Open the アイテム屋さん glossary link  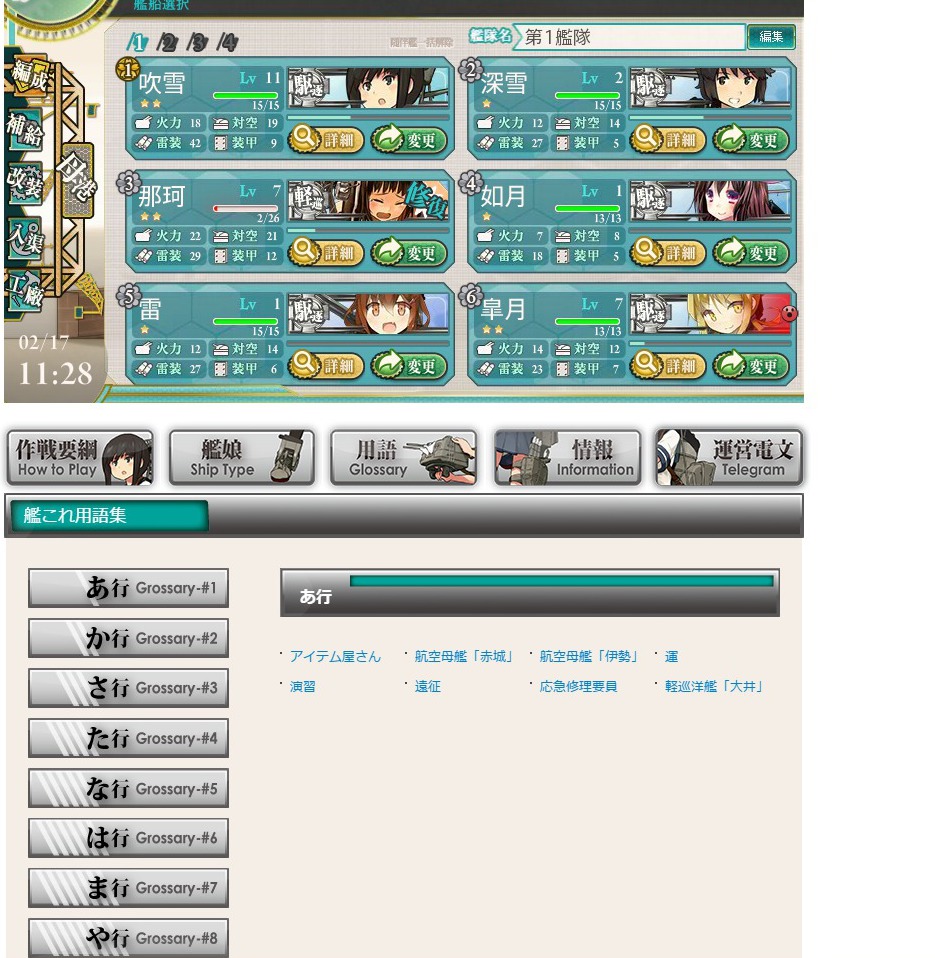click(x=335, y=656)
